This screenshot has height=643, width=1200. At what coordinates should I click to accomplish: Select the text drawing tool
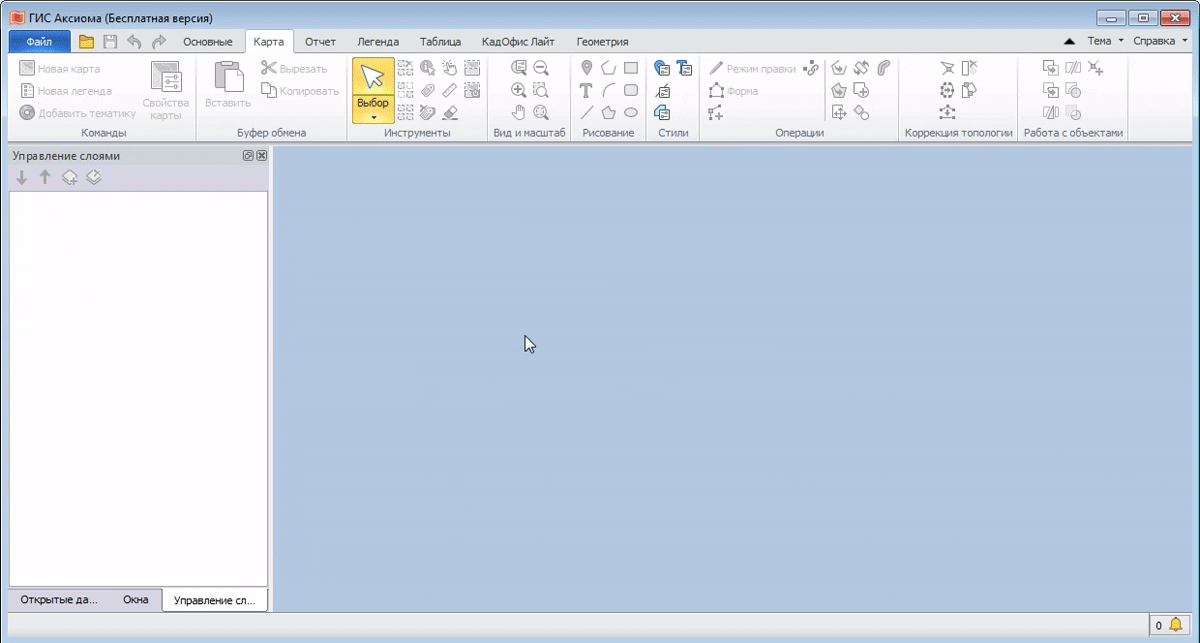point(587,90)
